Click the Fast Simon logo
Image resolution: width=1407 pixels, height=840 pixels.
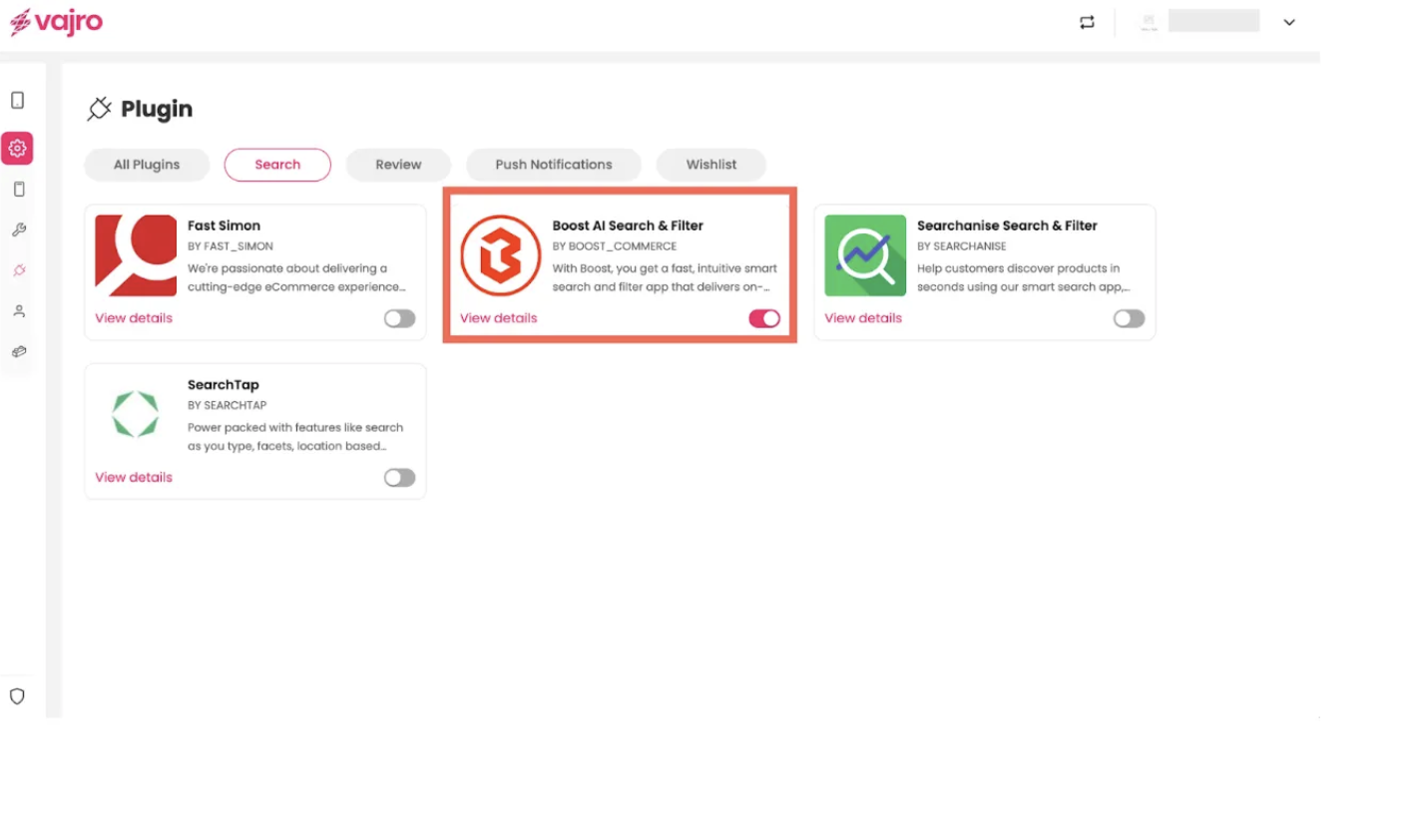point(136,255)
